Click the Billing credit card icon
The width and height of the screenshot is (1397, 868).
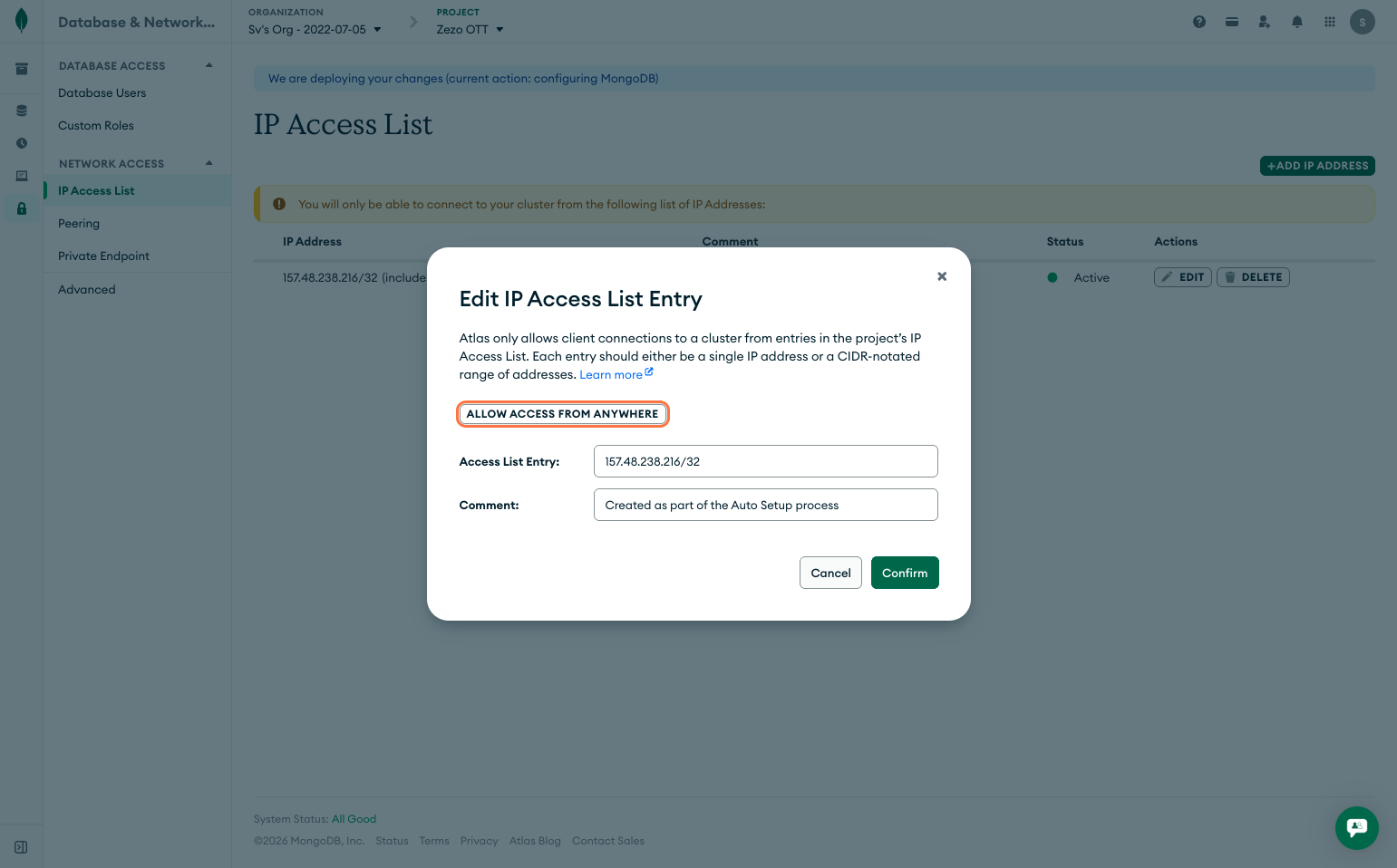click(x=1231, y=21)
